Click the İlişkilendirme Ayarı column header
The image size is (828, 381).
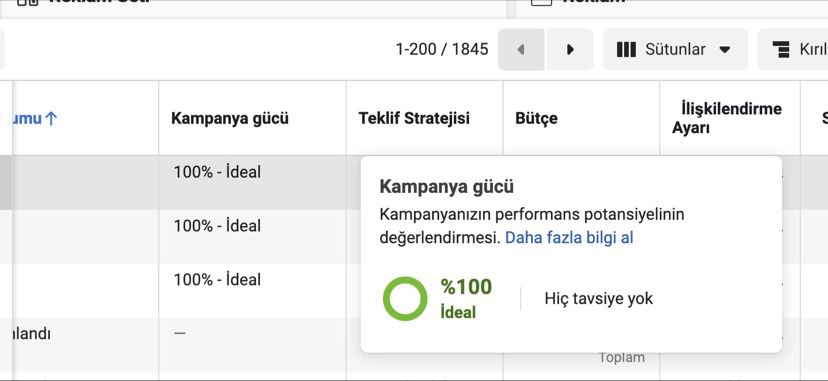pos(727,118)
